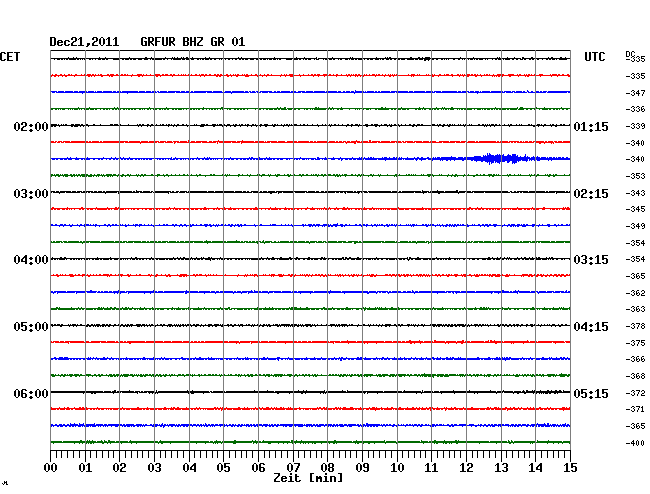Select the DC offset value -372
This screenshot has height=494, width=650.
click(635, 393)
